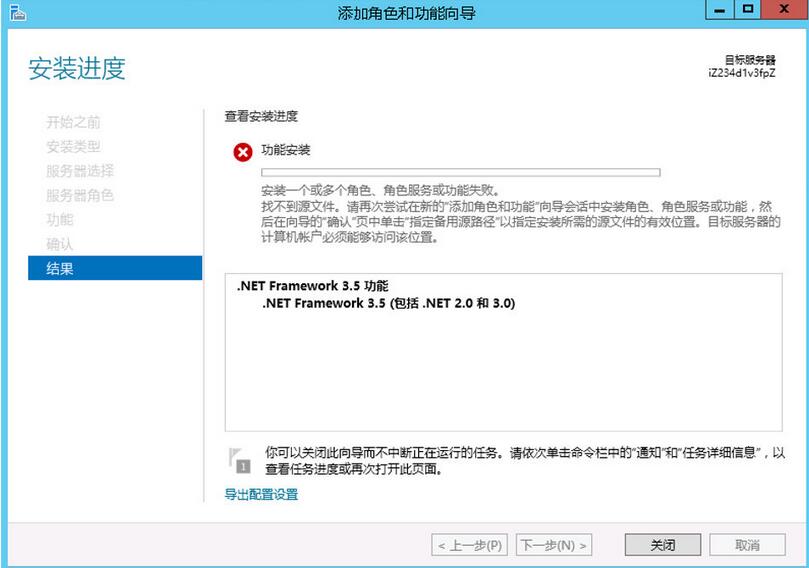Close the window with the red X
The image size is (809, 568).
[784, 10]
